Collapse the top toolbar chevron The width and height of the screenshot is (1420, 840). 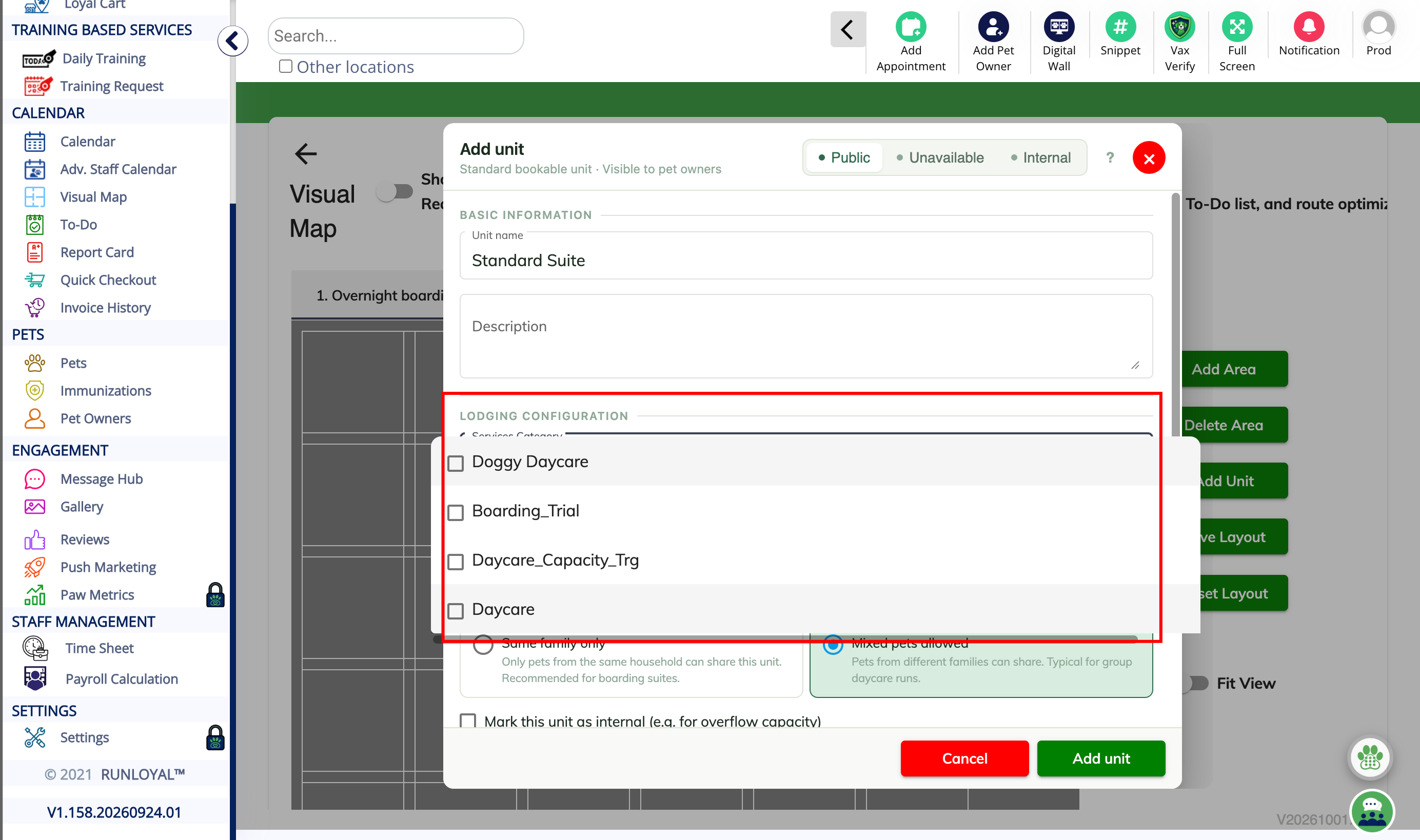847,29
